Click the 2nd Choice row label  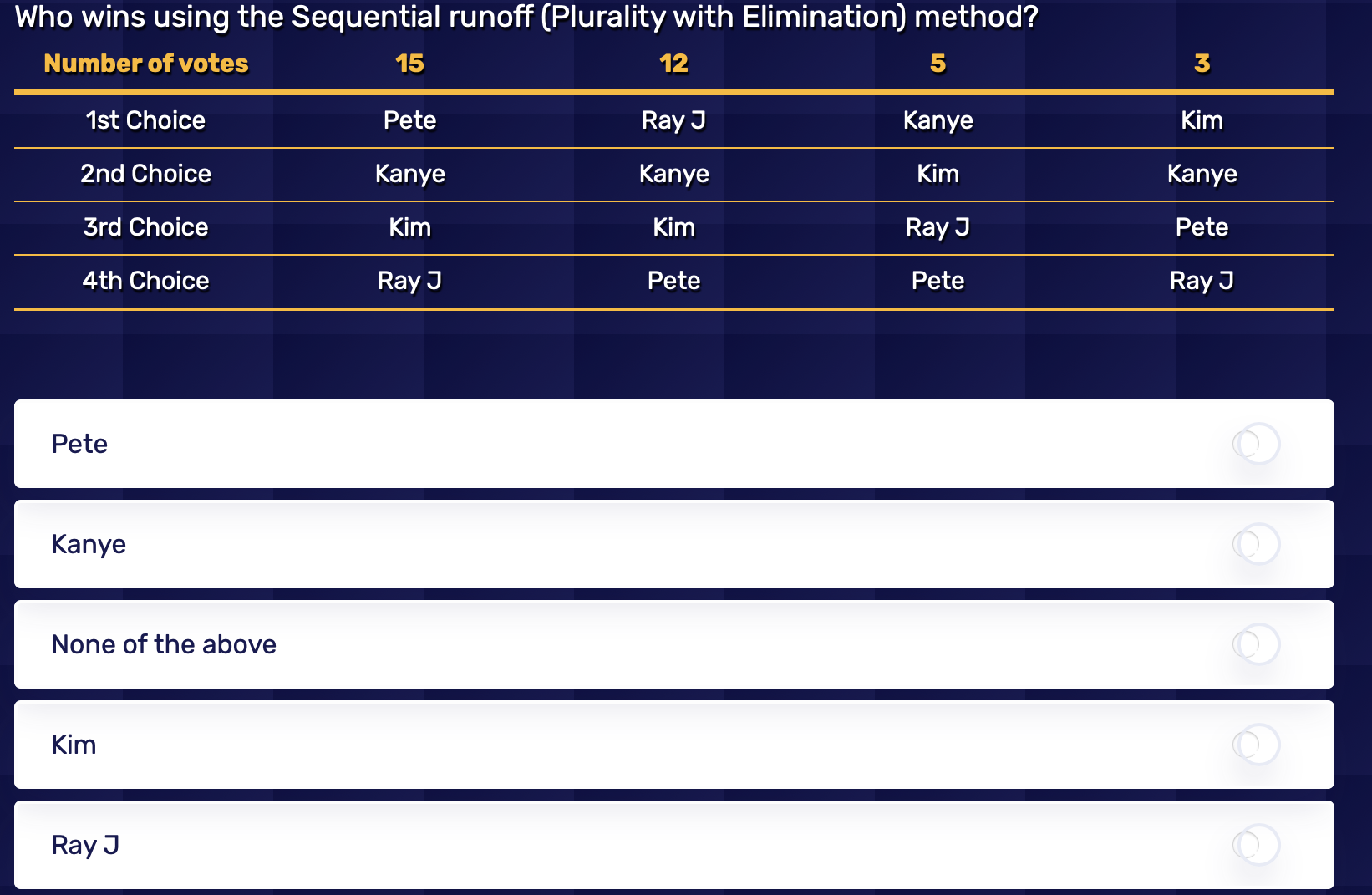[x=145, y=173]
